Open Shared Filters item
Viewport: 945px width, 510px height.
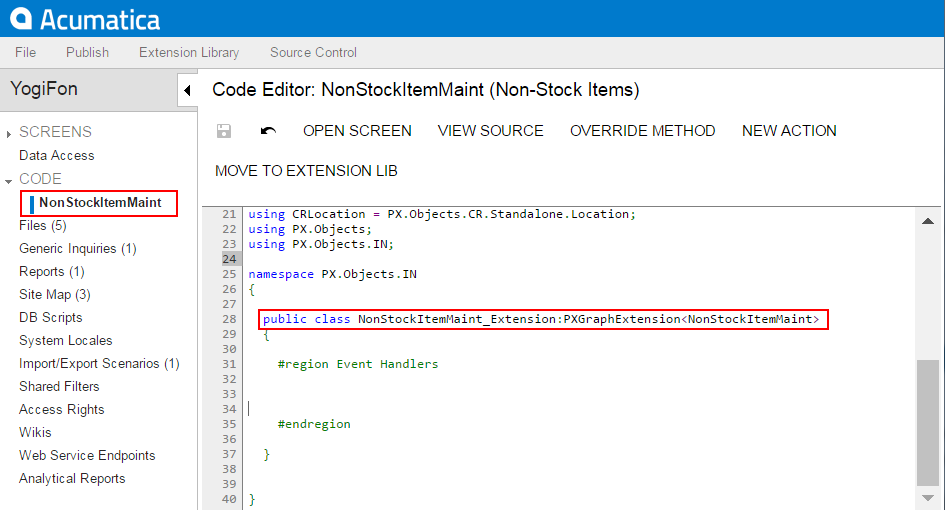coord(59,386)
